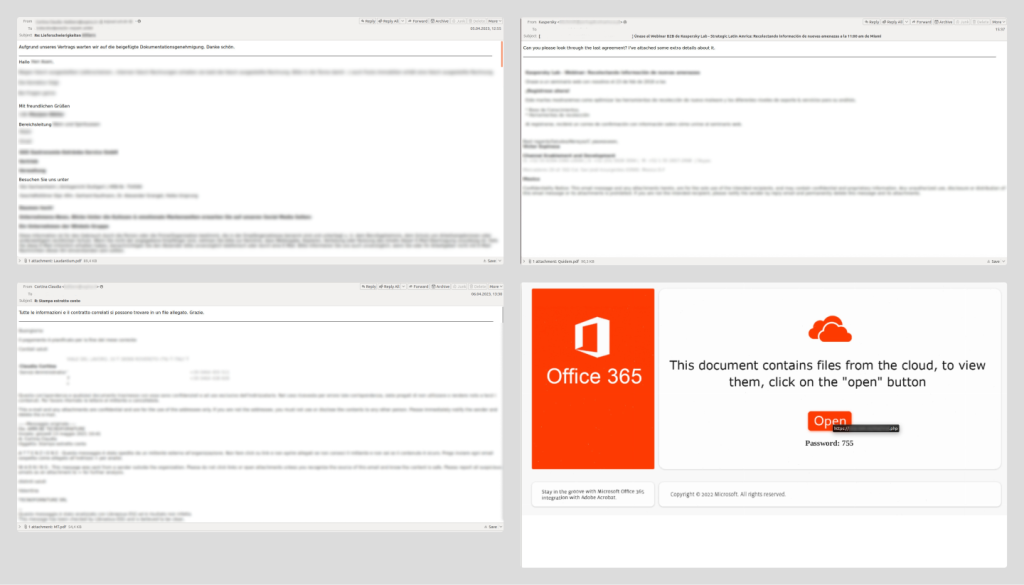Image resolution: width=1024 pixels, height=585 pixels.
Task: Forward the Kaspersky webinar email
Action: click(922, 22)
